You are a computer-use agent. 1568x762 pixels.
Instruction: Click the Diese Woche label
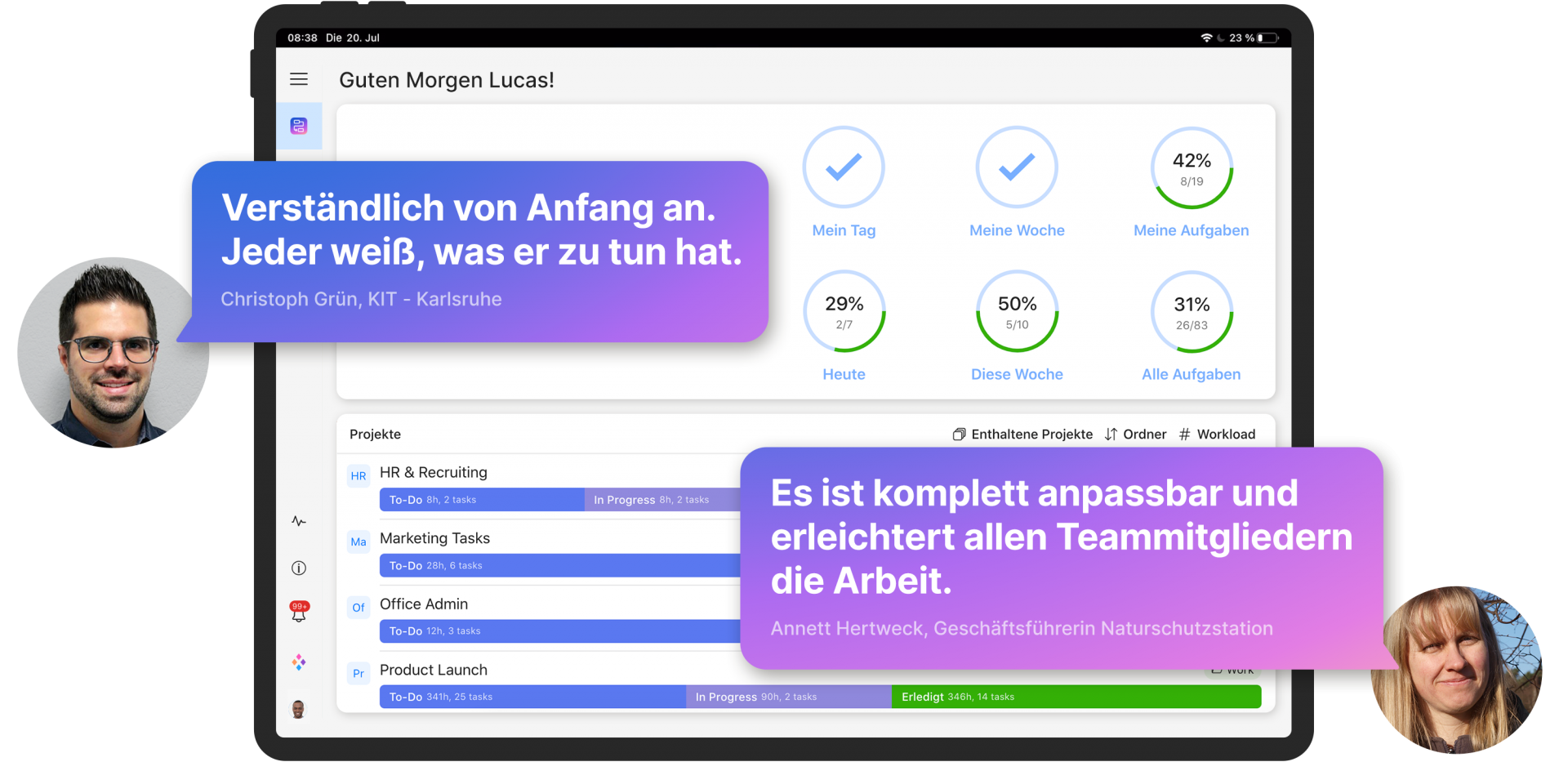pos(1017,374)
